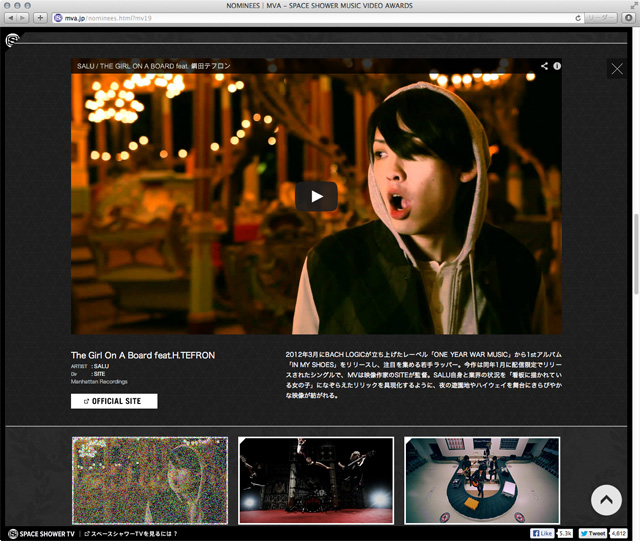This screenshot has height=541, width=640.
Task: Click the video share icon
Action: [545, 66]
